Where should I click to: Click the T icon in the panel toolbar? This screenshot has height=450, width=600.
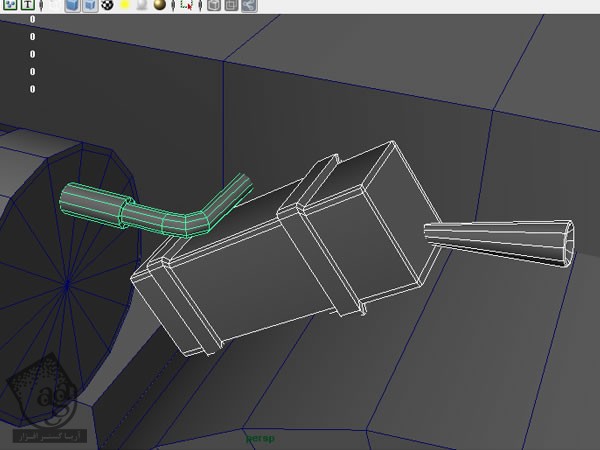[x=26, y=5]
